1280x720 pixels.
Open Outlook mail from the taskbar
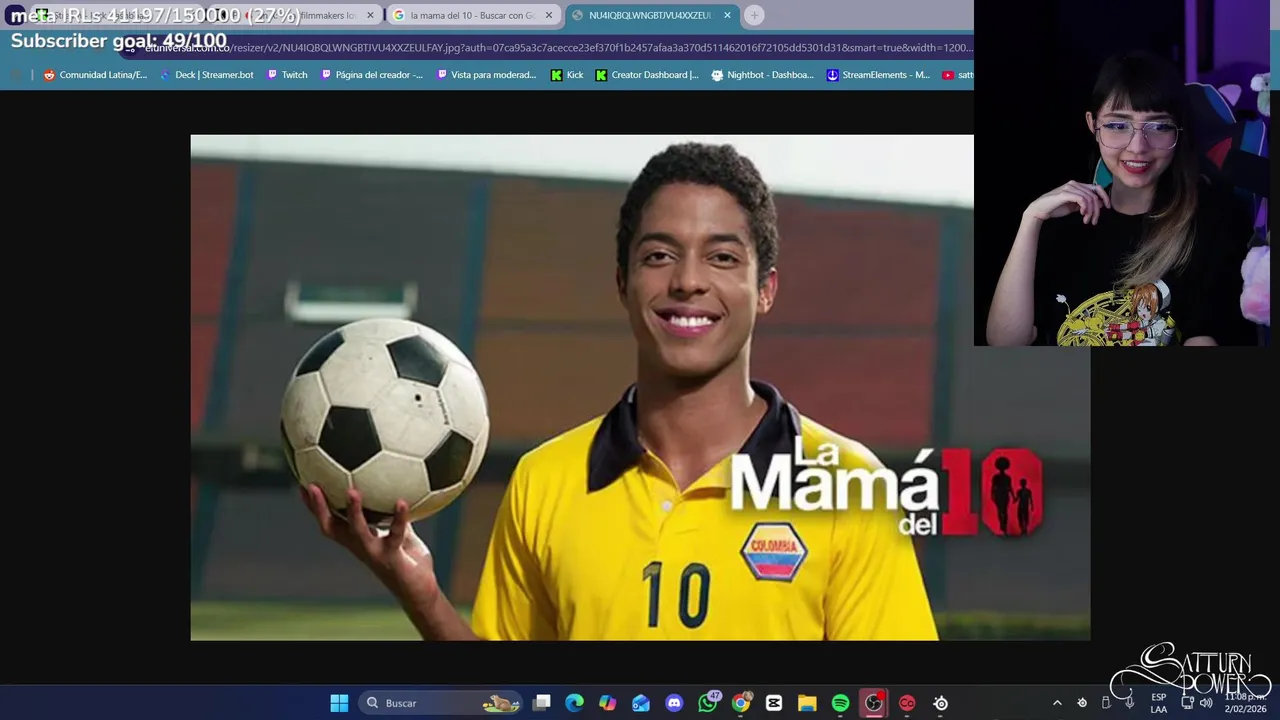640,703
